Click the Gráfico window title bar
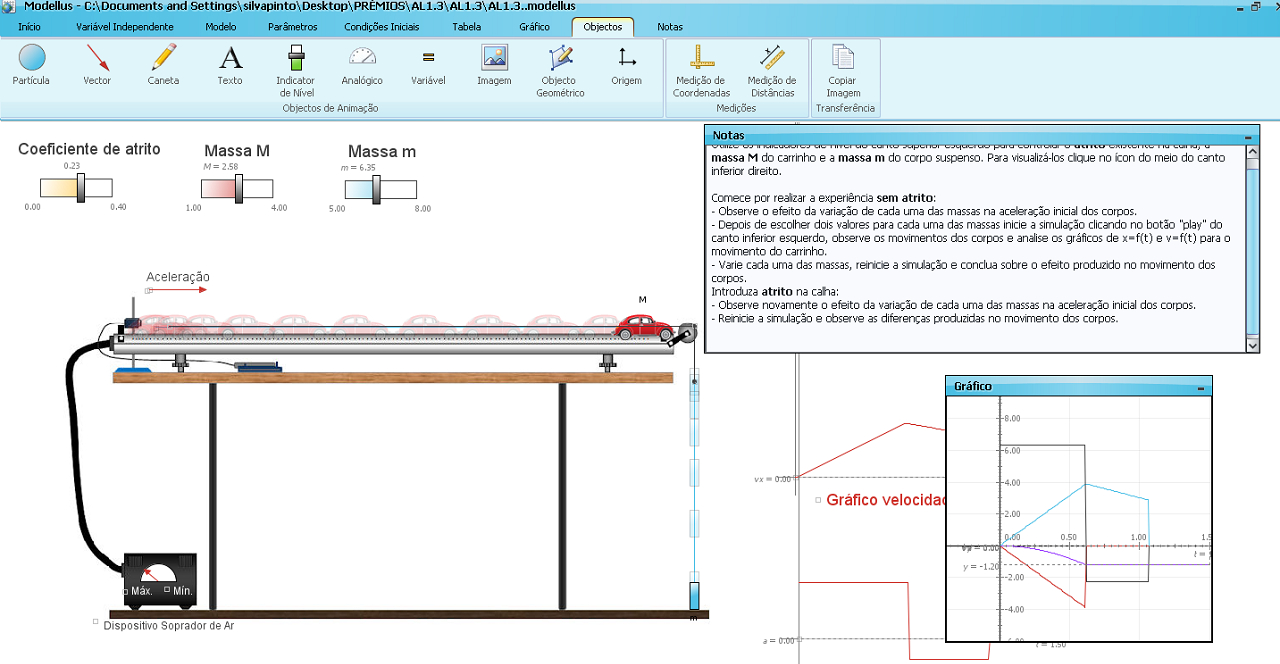The width and height of the screenshot is (1280, 664). tap(1079, 386)
